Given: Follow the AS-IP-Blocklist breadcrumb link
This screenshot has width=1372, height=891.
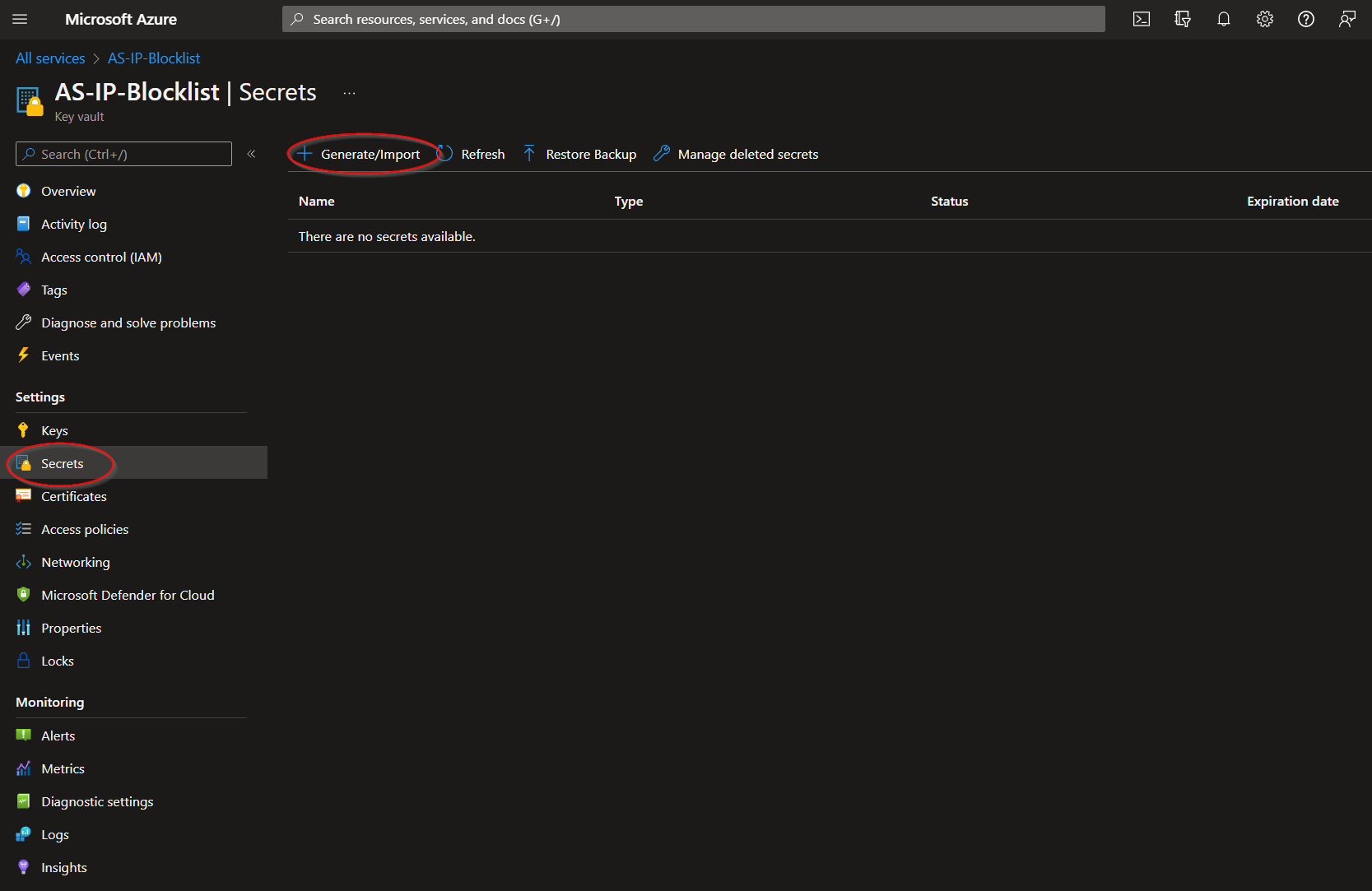Looking at the screenshot, I should (154, 58).
